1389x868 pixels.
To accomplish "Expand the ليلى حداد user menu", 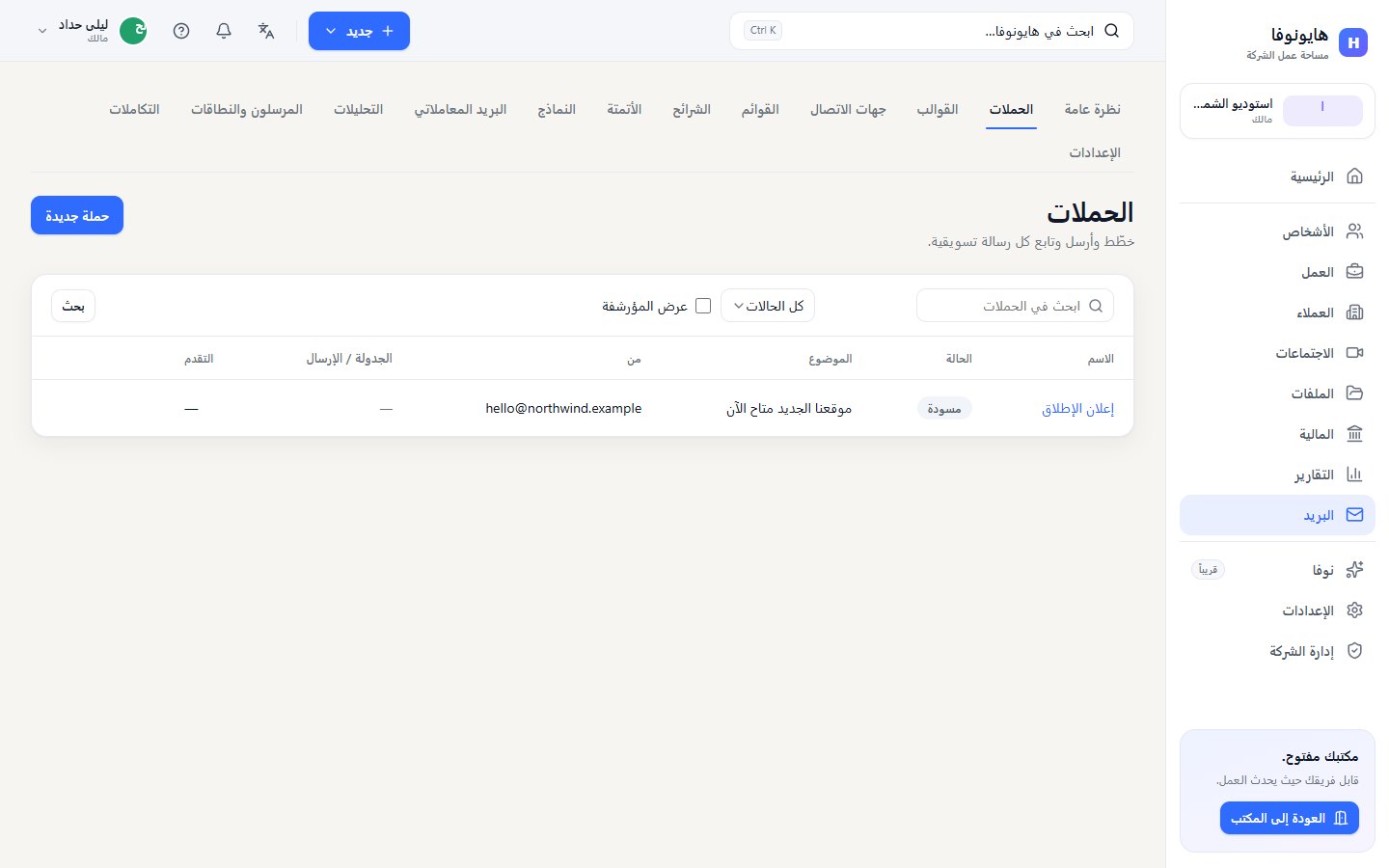I will 91,31.
